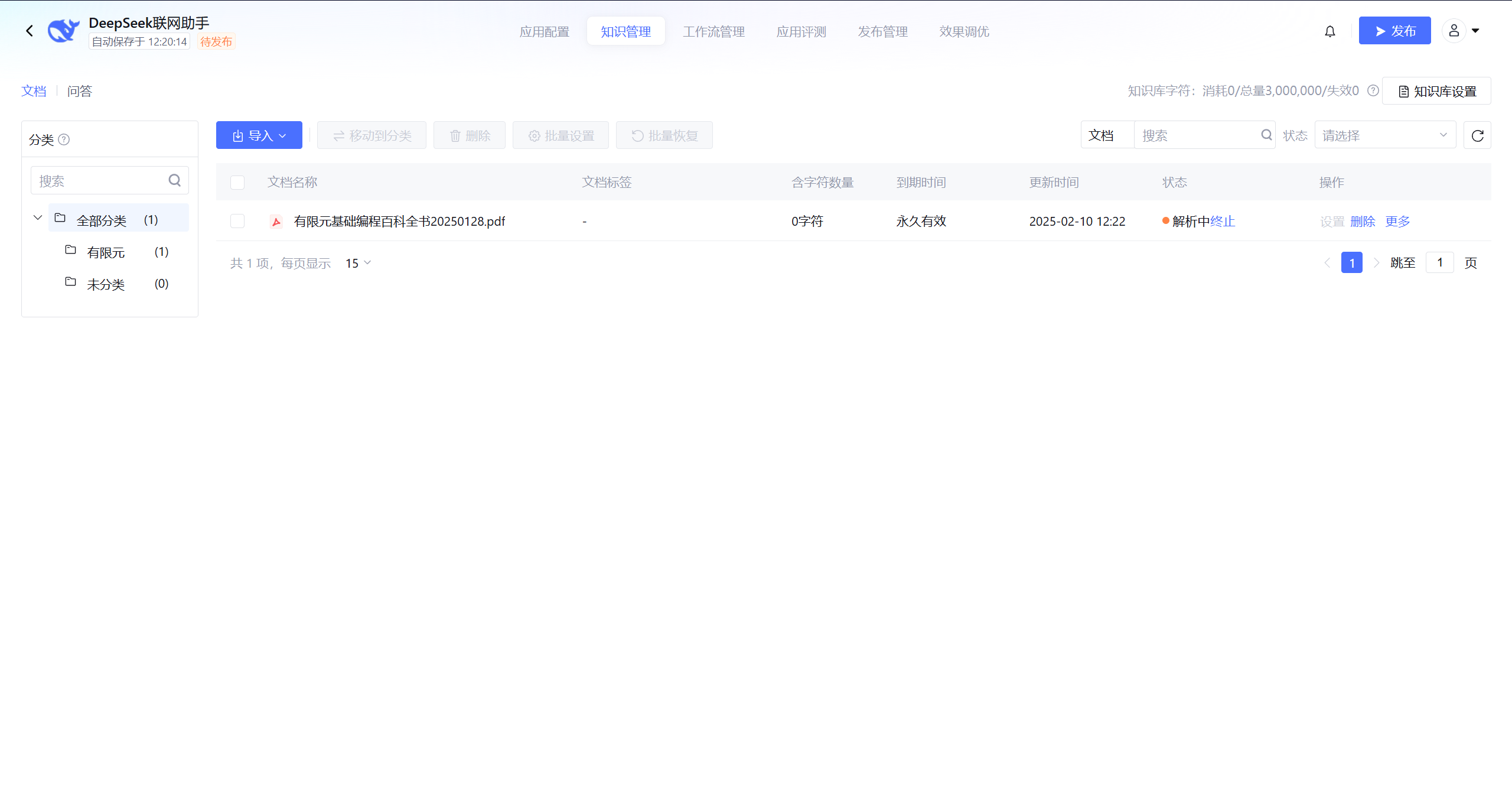The width and height of the screenshot is (1512, 796).
Task: Click the blue 发布 button
Action: (x=1394, y=31)
